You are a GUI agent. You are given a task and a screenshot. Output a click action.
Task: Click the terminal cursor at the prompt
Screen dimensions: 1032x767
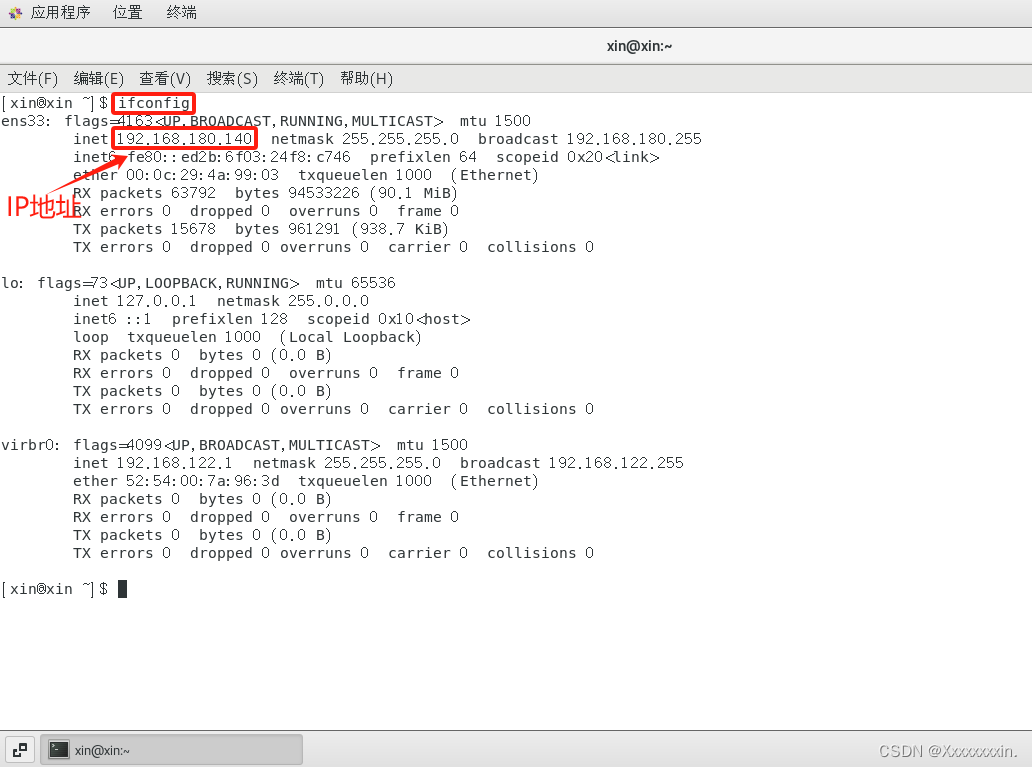(x=122, y=589)
